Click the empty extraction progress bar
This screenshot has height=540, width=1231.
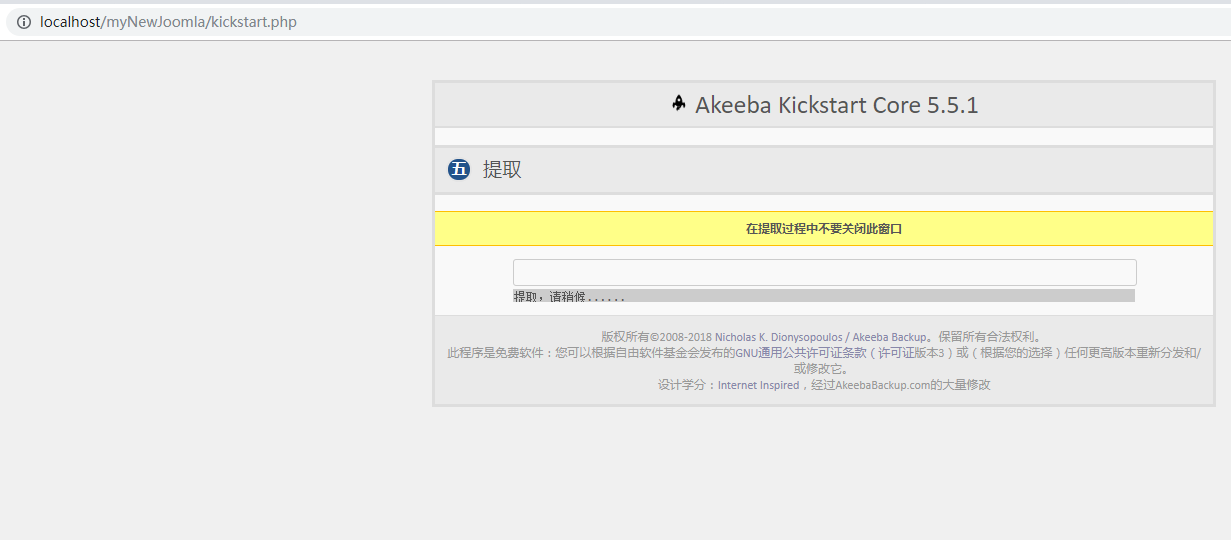click(824, 272)
